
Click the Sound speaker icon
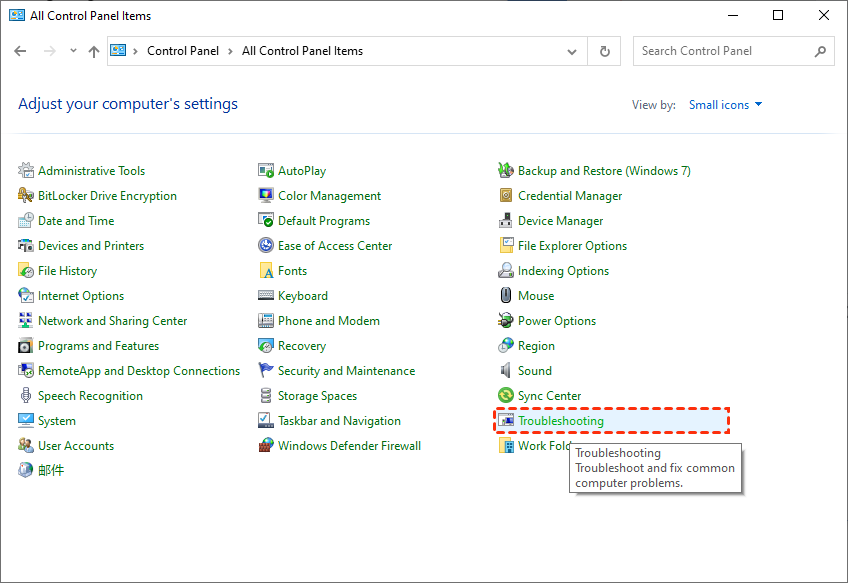pos(506,371)
